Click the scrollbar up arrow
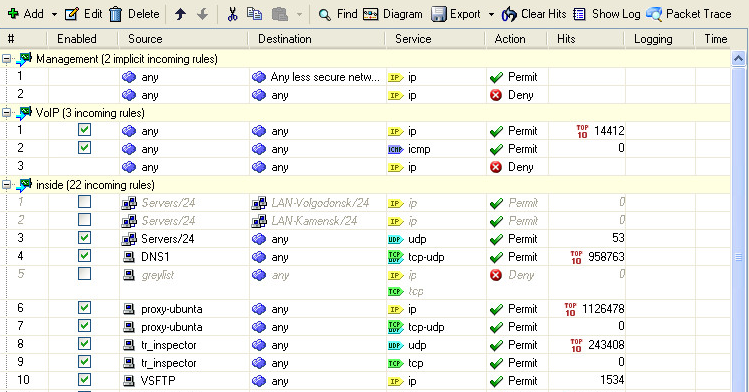749x392 pixels. pyautogui.click(x=738, y=59)
